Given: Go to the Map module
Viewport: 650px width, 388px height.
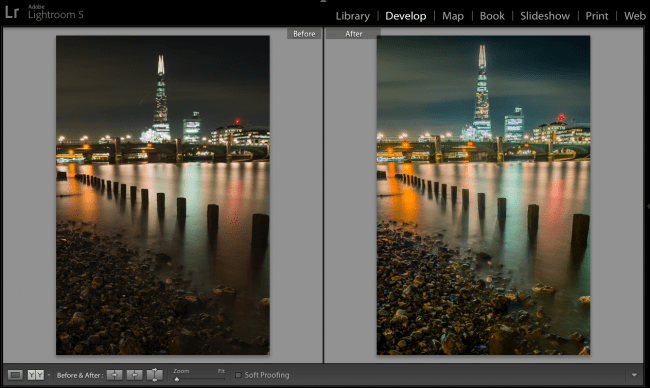Looking at the screenshot, I should click(x=453, y=16).
